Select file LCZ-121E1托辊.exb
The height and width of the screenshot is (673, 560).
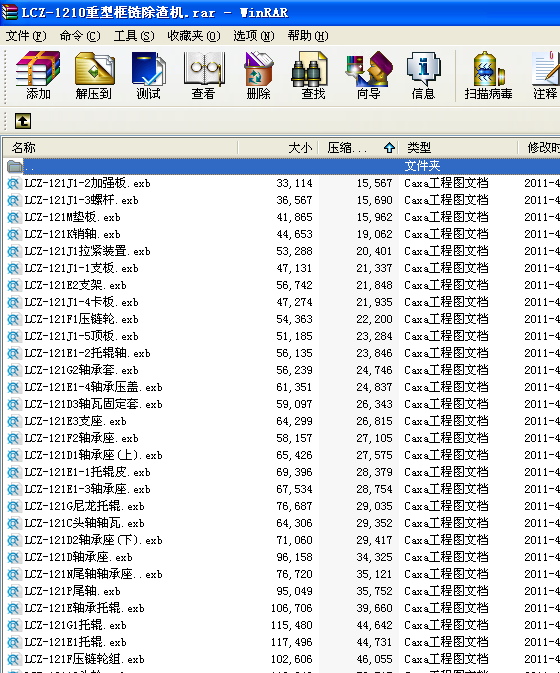pyautogui.click(x=75, y=643)
